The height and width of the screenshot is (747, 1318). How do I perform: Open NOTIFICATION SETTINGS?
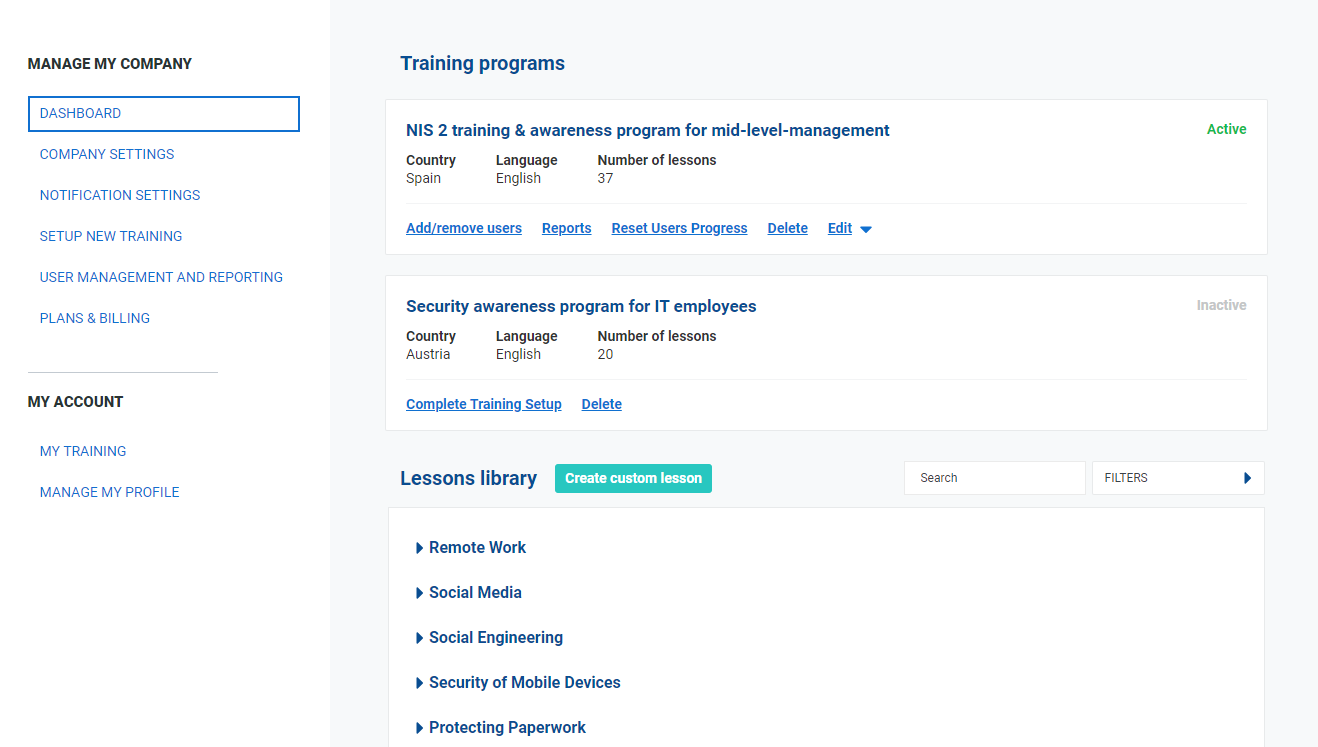coord(119,195)
